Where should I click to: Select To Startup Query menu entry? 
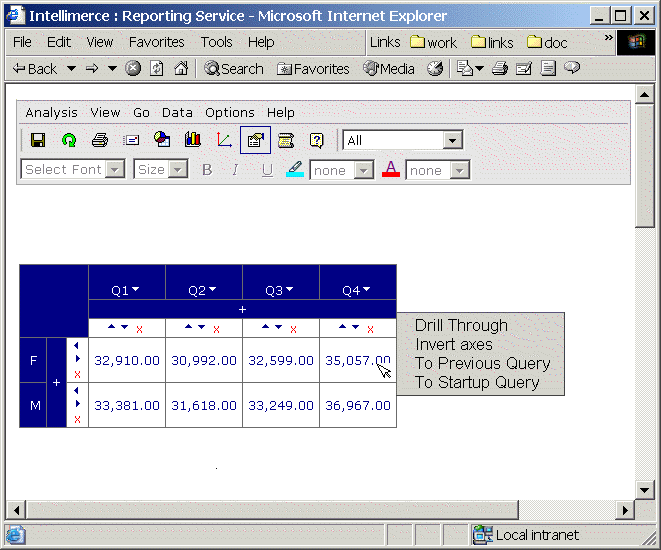pos(477,382)
